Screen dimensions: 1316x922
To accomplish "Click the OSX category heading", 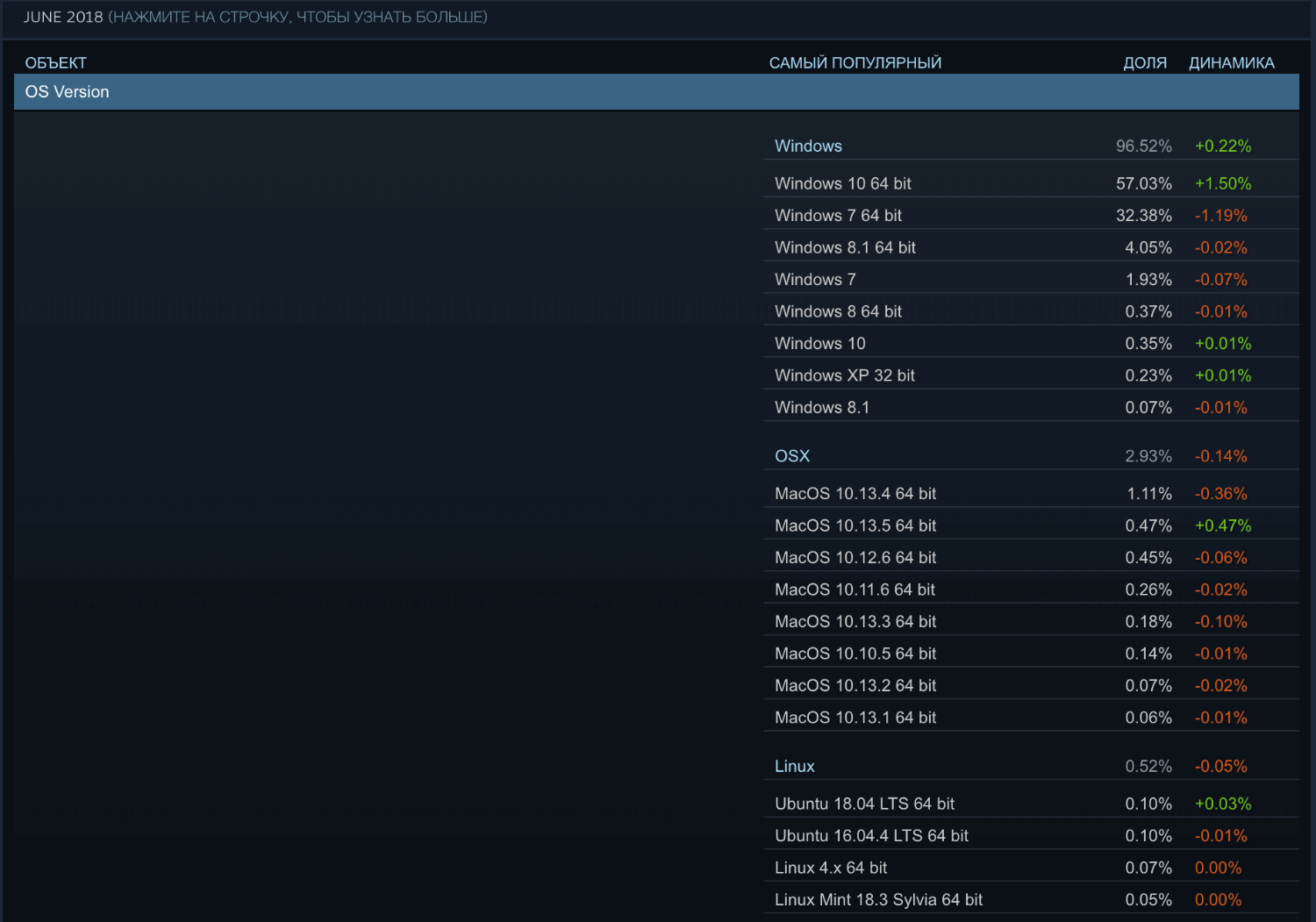I will (792, 456).
